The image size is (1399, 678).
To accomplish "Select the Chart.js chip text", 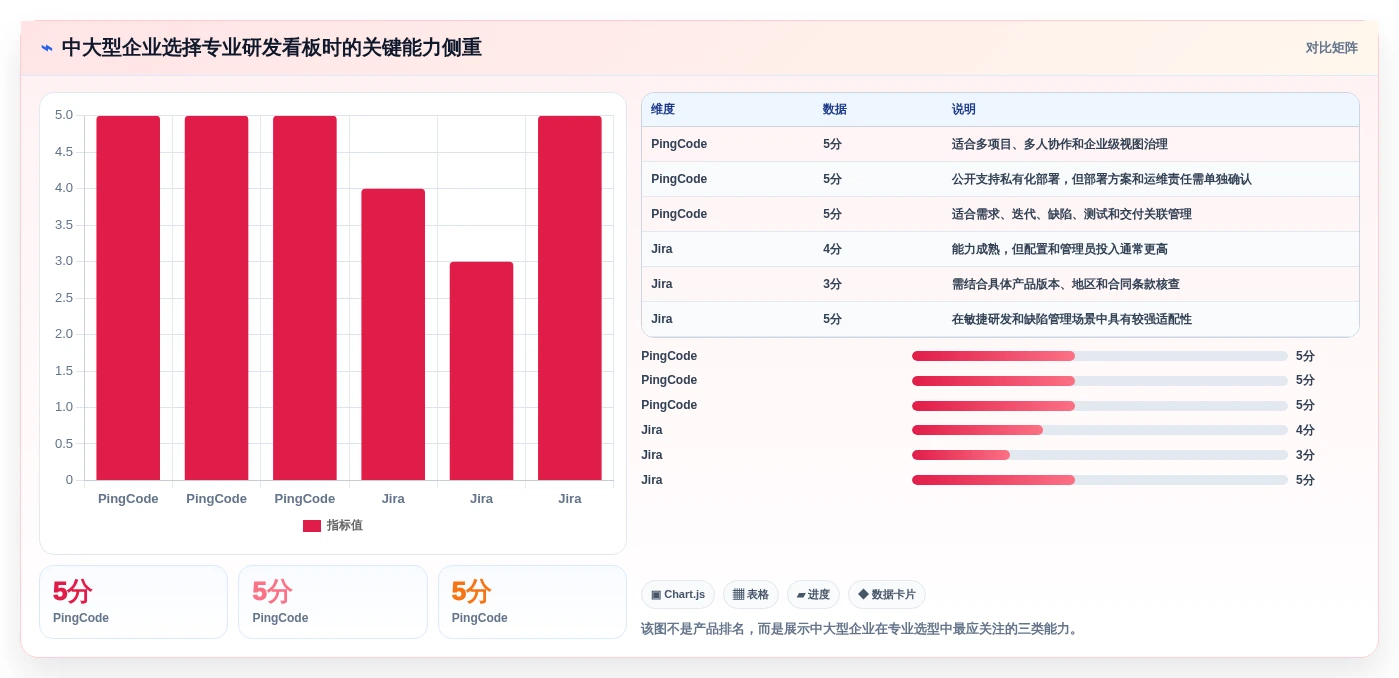I will click(684, 595).
